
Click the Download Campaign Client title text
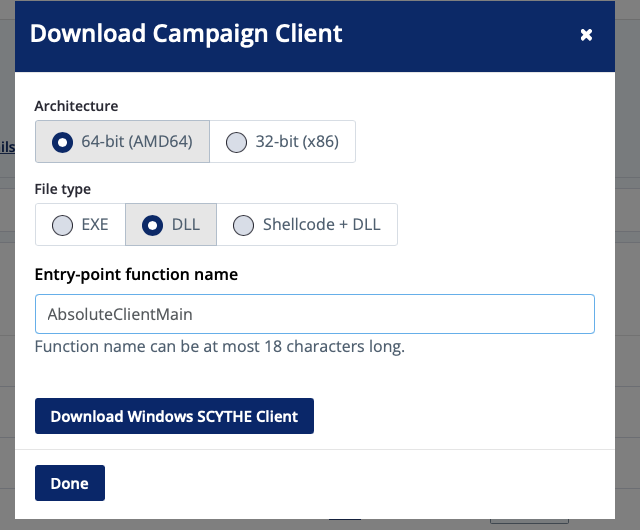186,33
